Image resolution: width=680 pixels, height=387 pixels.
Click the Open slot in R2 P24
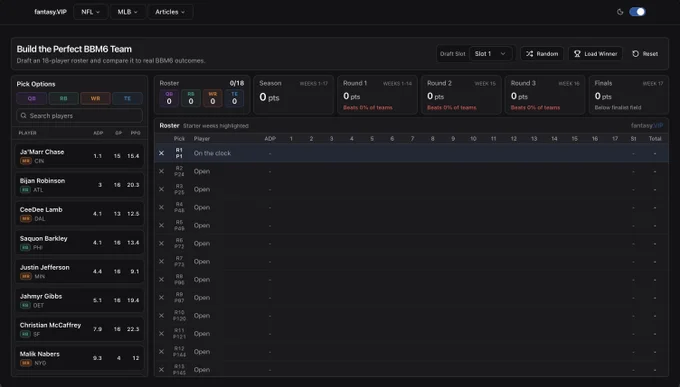[202, 171]
